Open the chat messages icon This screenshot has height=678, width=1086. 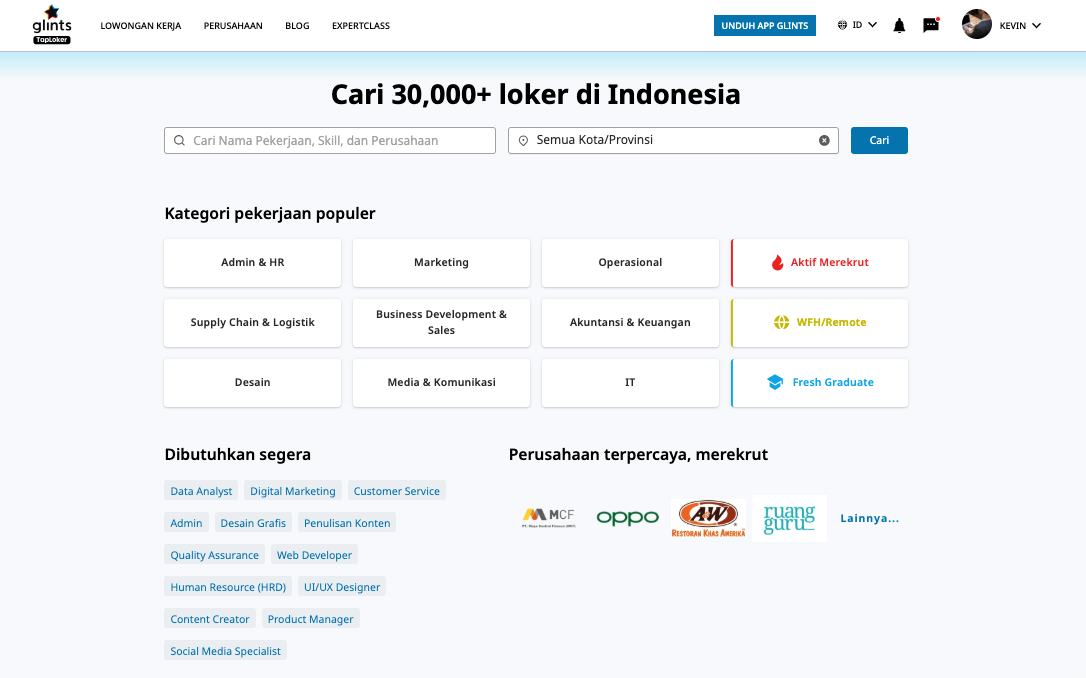931,25
